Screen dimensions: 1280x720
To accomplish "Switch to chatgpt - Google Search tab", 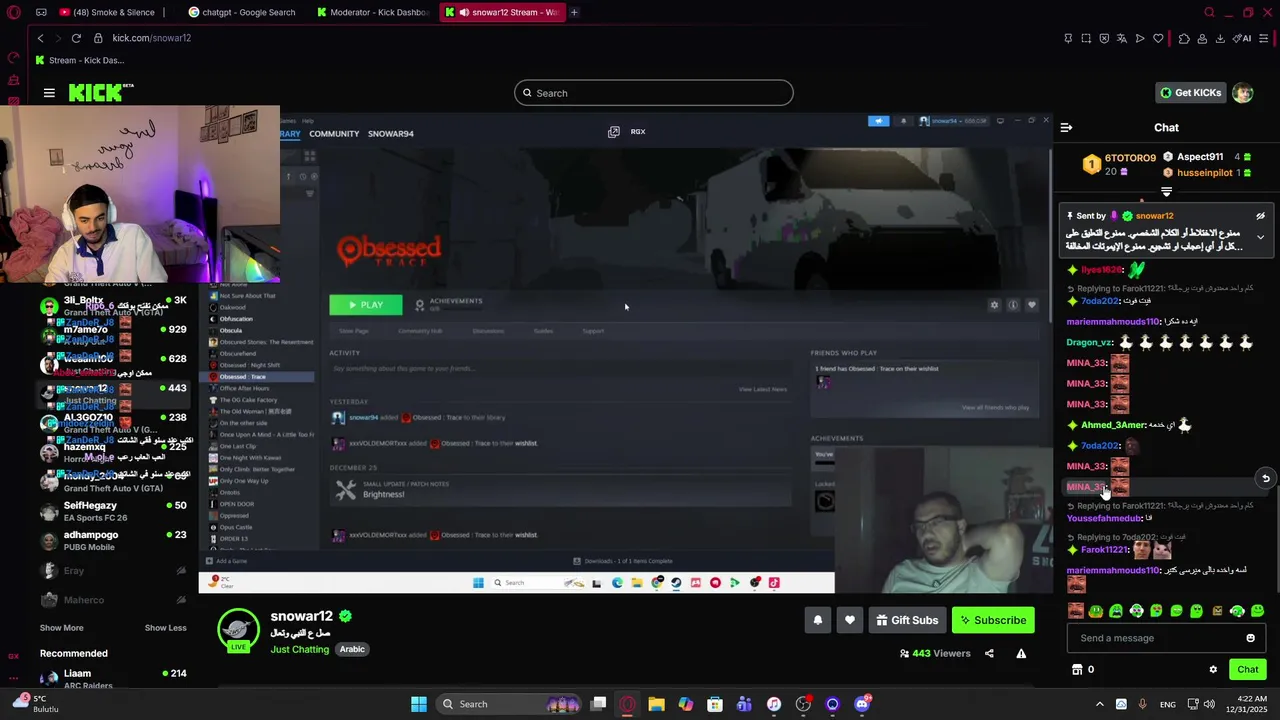I will click(241, 12).
